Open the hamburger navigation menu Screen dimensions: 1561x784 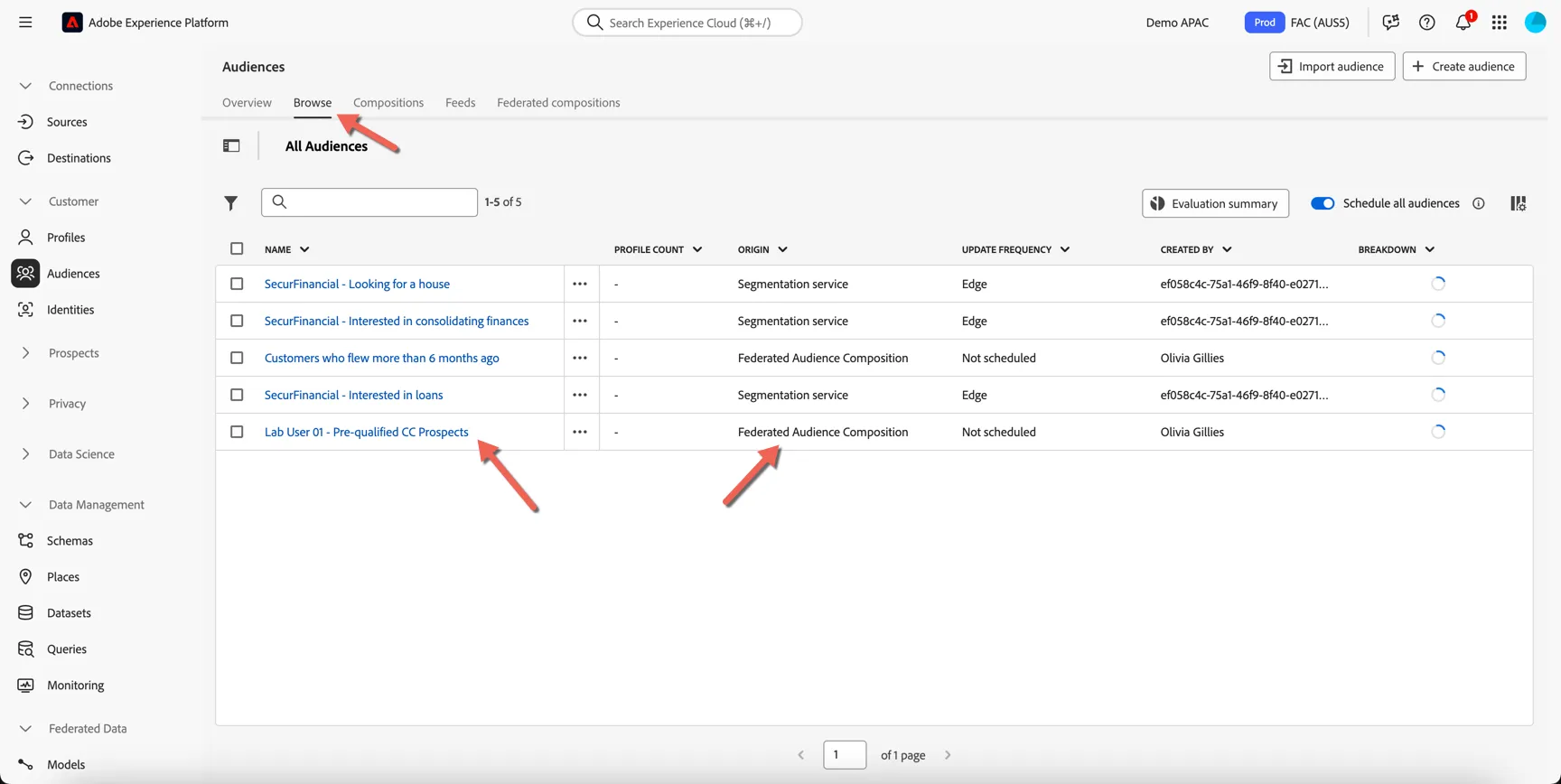[25, 23]
